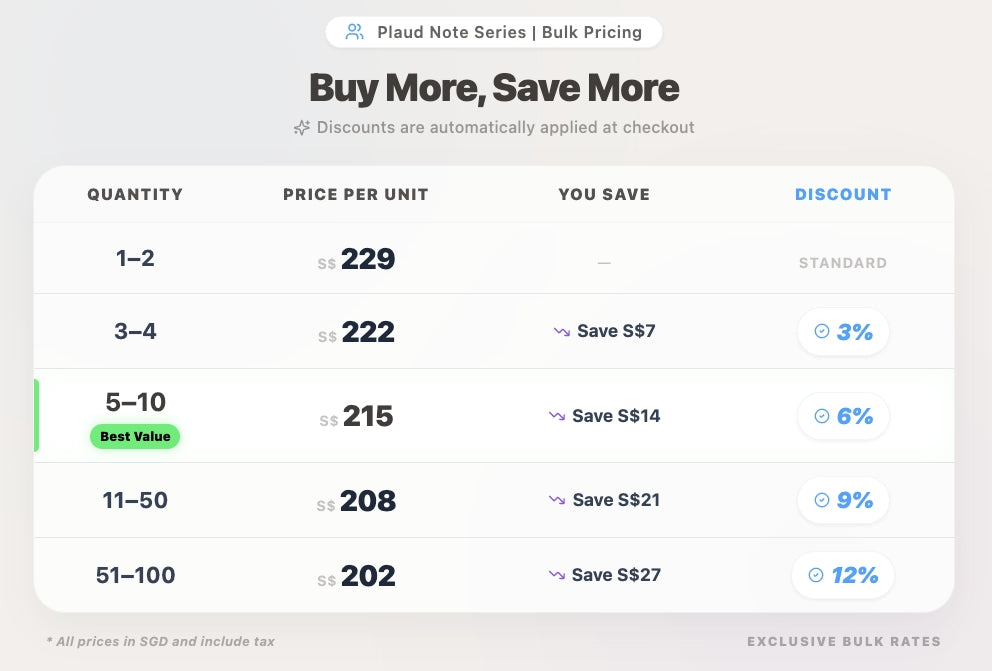
Task: Select the 12% discount pill
Action: point(843,575)
